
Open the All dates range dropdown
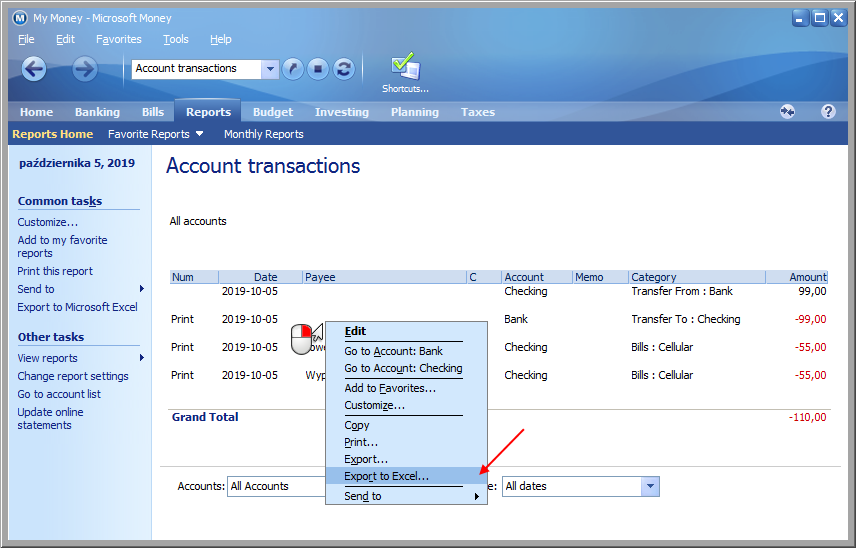pos(650,486)
